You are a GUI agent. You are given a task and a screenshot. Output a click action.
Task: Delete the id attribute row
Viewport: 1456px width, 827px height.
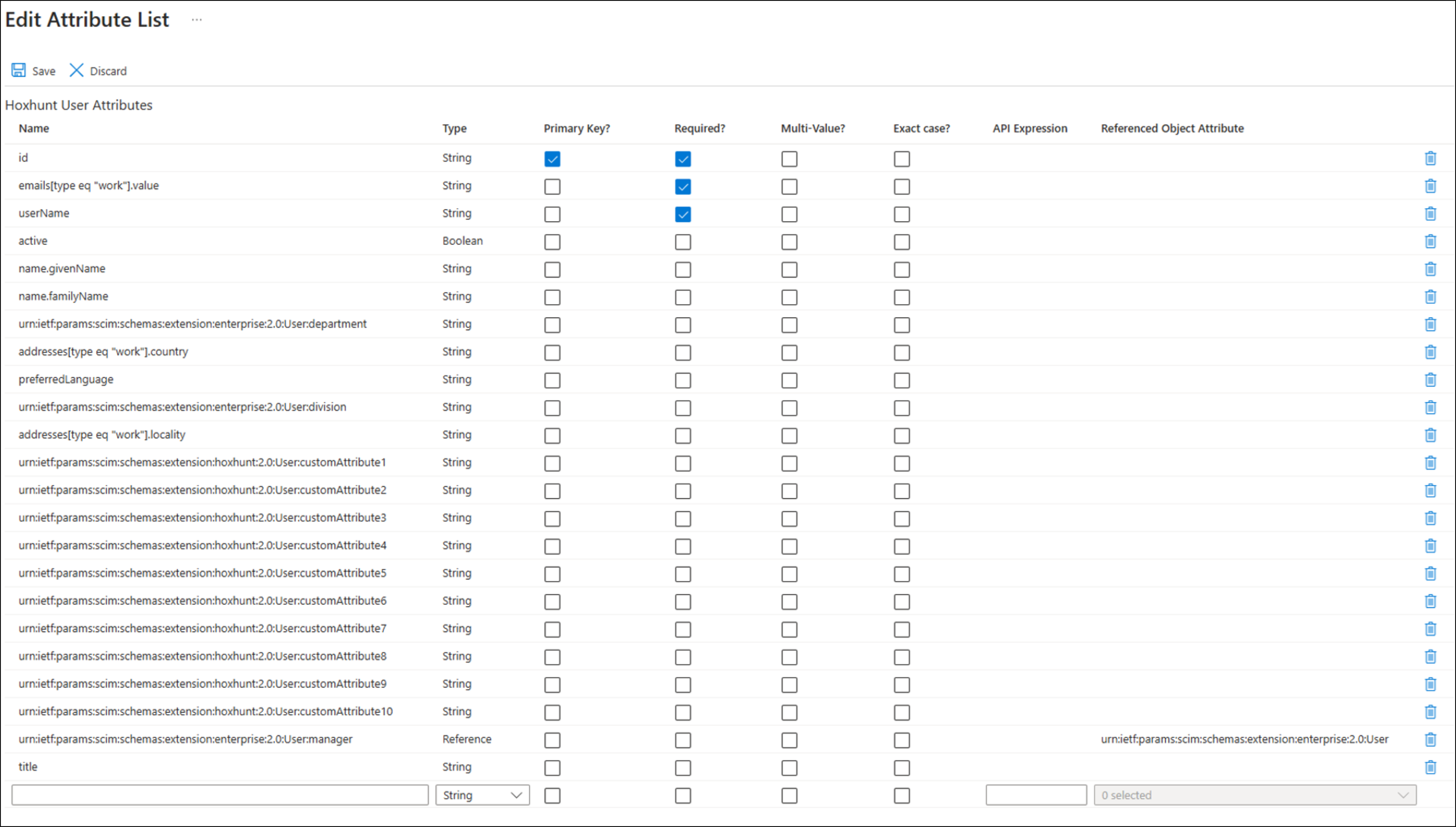click(1430, 158)
